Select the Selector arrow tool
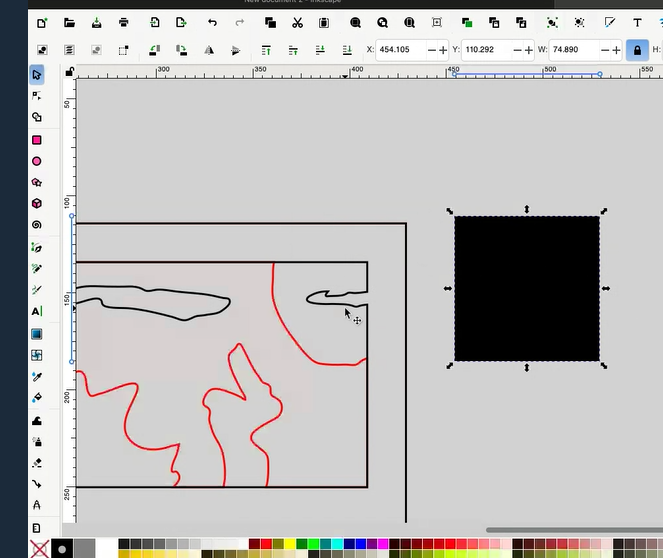This screenshot has width=663, height=558. point(37,75)
